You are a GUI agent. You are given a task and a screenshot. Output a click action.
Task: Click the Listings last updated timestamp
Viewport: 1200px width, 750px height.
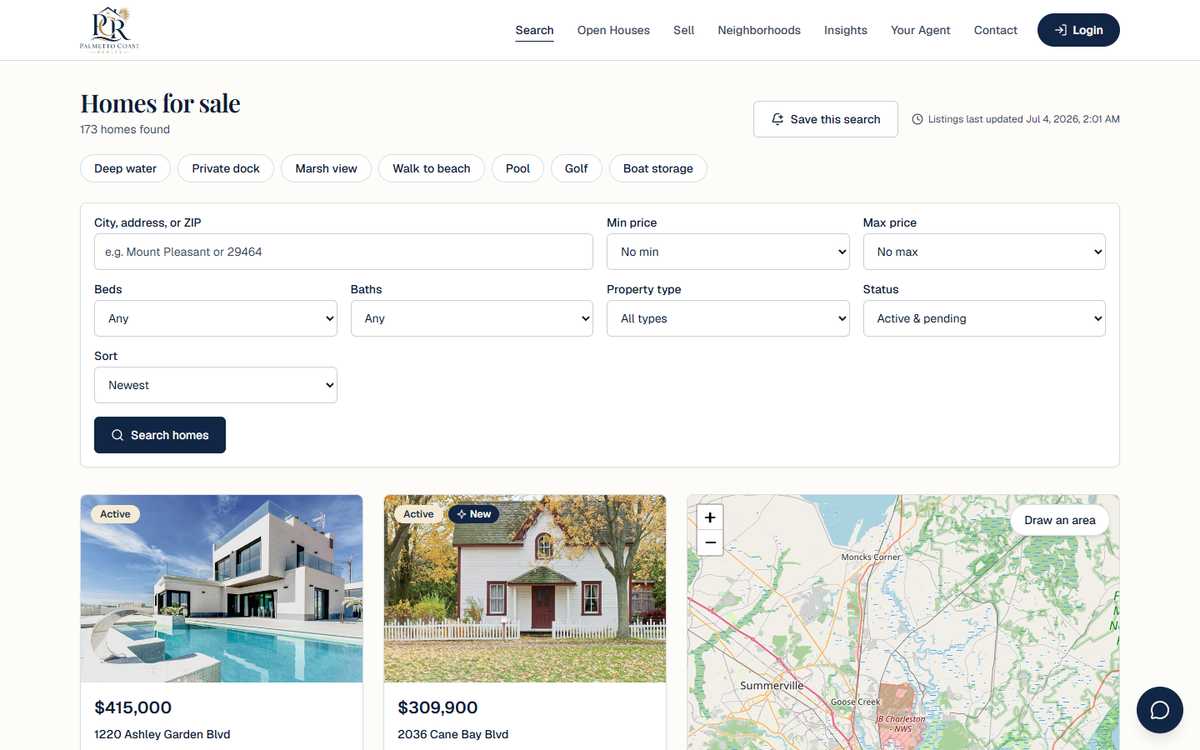[1016, 119]
